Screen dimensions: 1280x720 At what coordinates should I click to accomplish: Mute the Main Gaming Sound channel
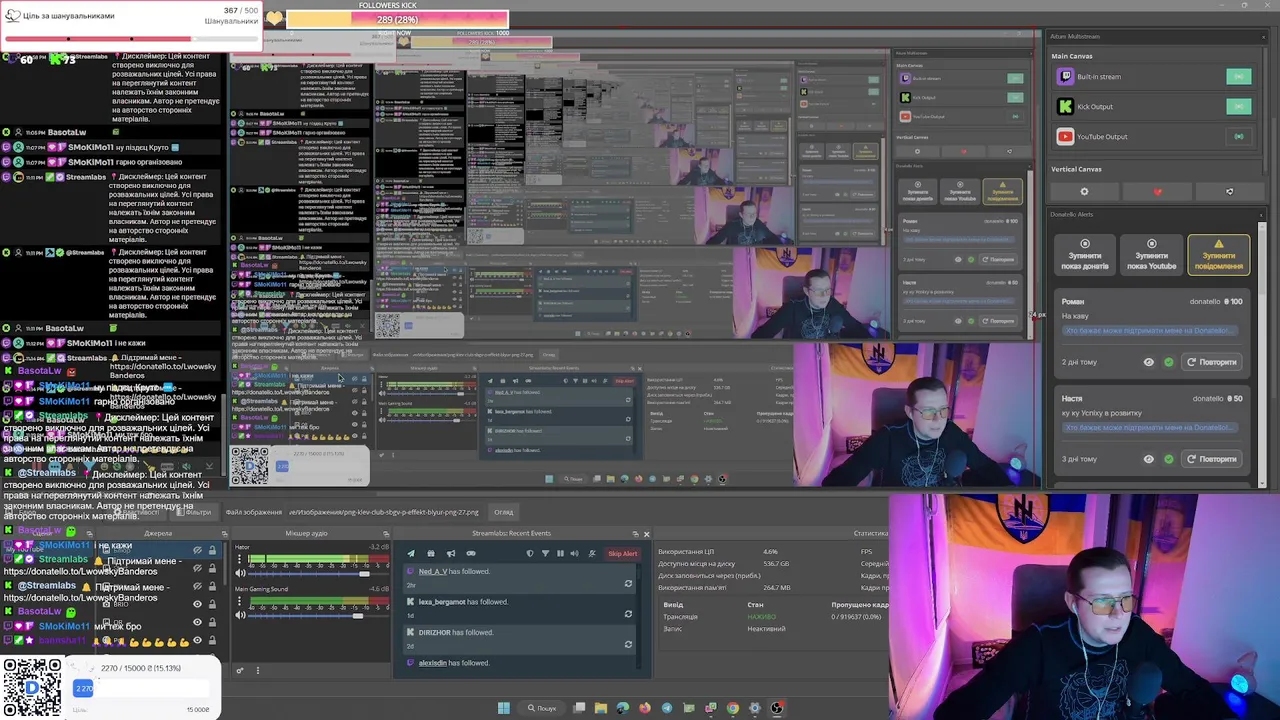(x=240, y=616)
